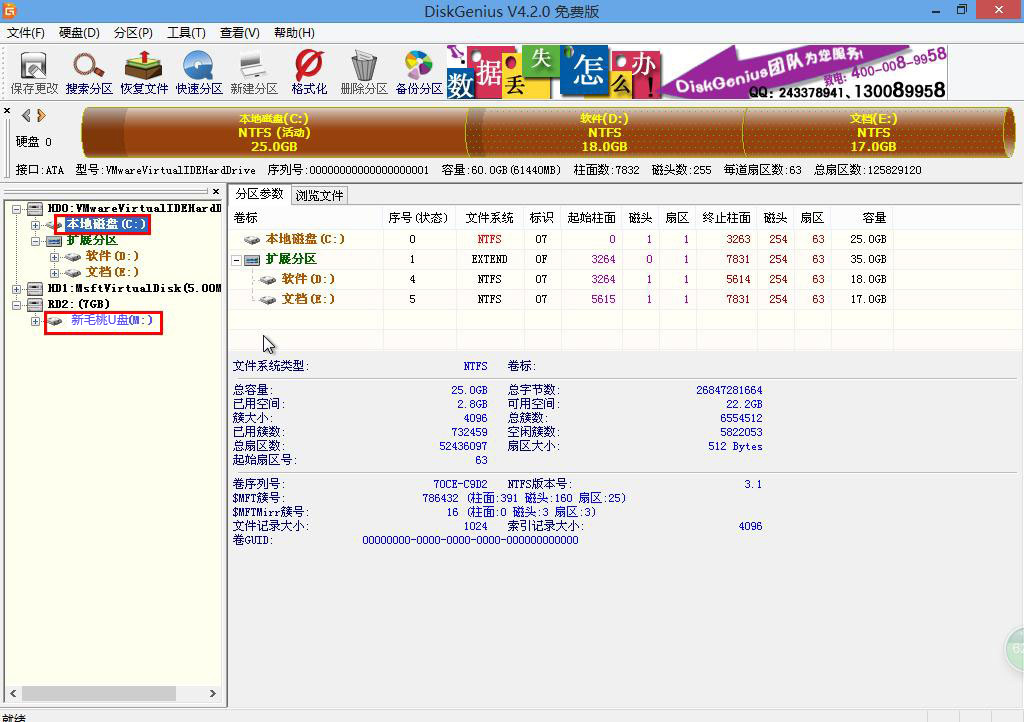Select 文档(E:) in the left tree
The width and height of the screenshot is (1024, 722).
click(112, 272)
